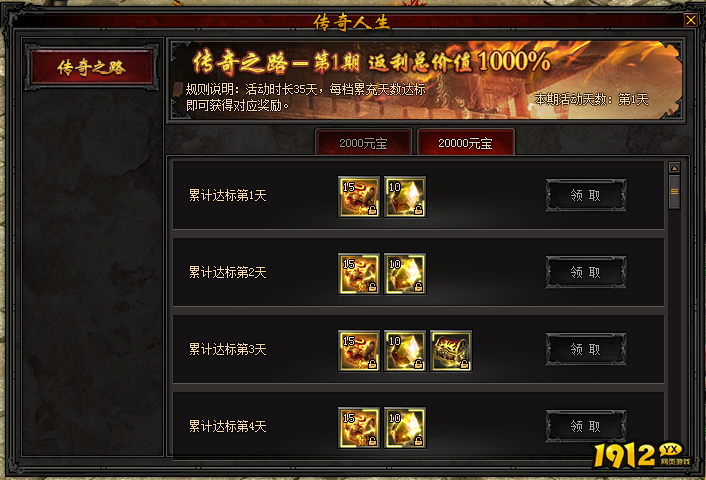706x480 pixels.
Task: Open the 传奇之路 sidebar section
Action: click(91, 68)
